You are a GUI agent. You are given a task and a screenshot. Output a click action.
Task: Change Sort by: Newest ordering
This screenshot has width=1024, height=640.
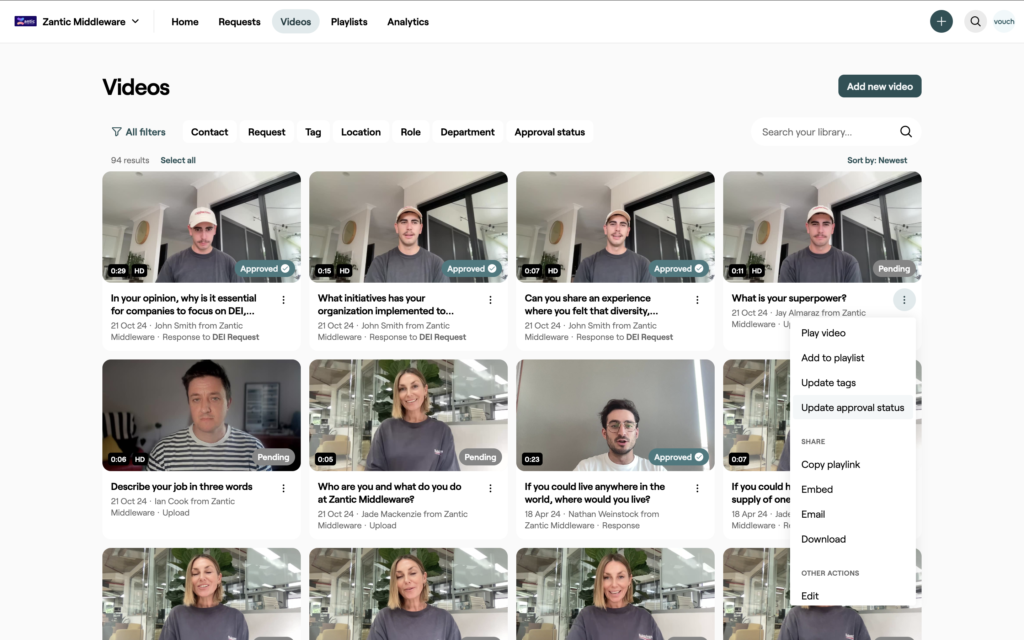click(877, 160)
